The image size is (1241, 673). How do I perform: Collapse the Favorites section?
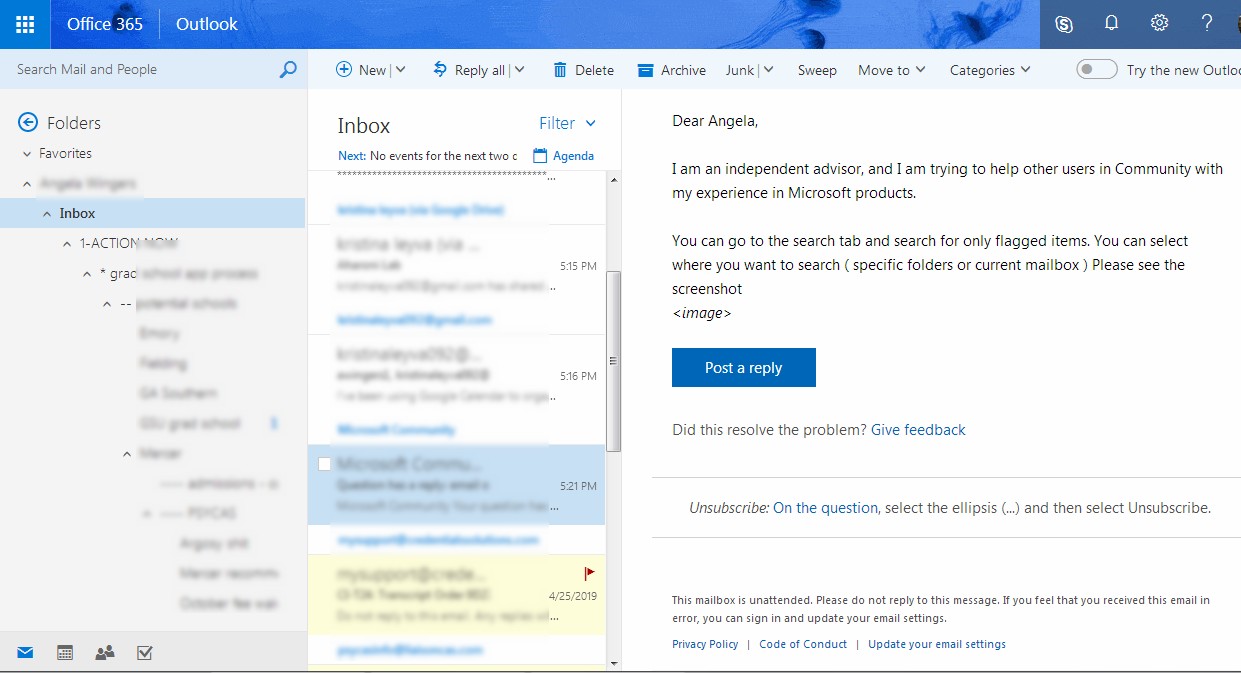point(27,154)
